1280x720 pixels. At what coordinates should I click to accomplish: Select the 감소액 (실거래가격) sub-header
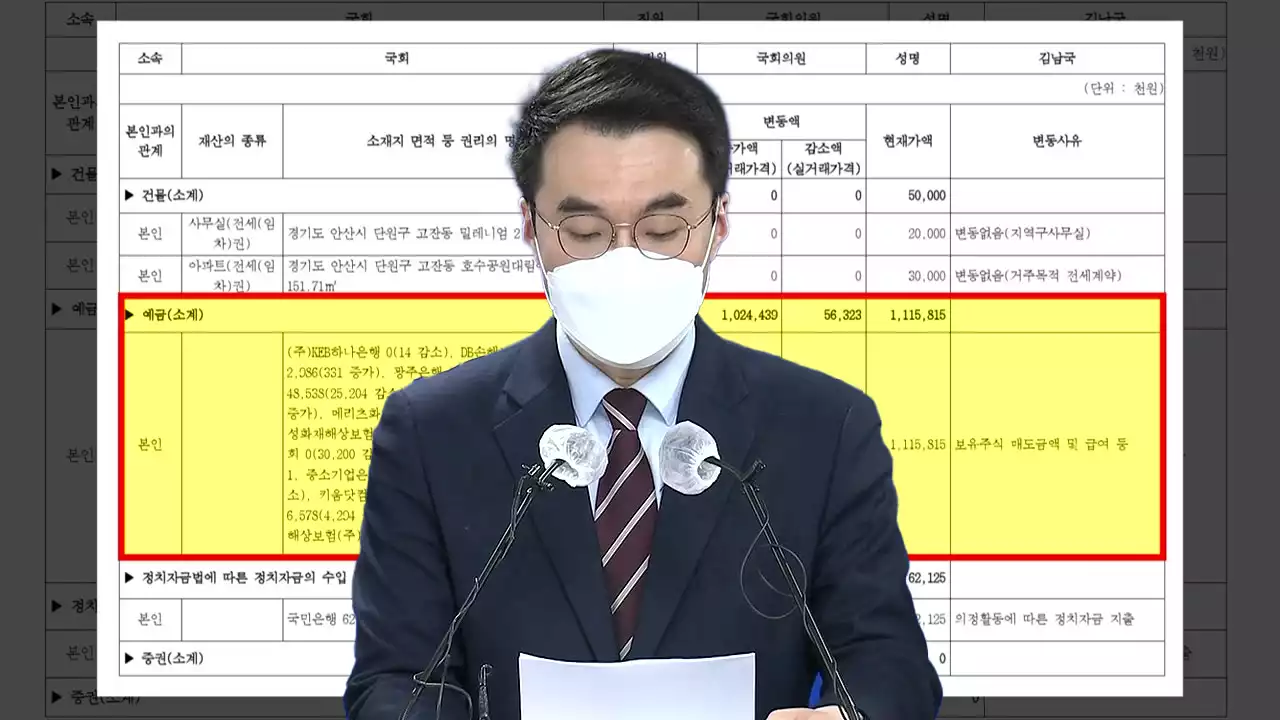tap(823, 158)
